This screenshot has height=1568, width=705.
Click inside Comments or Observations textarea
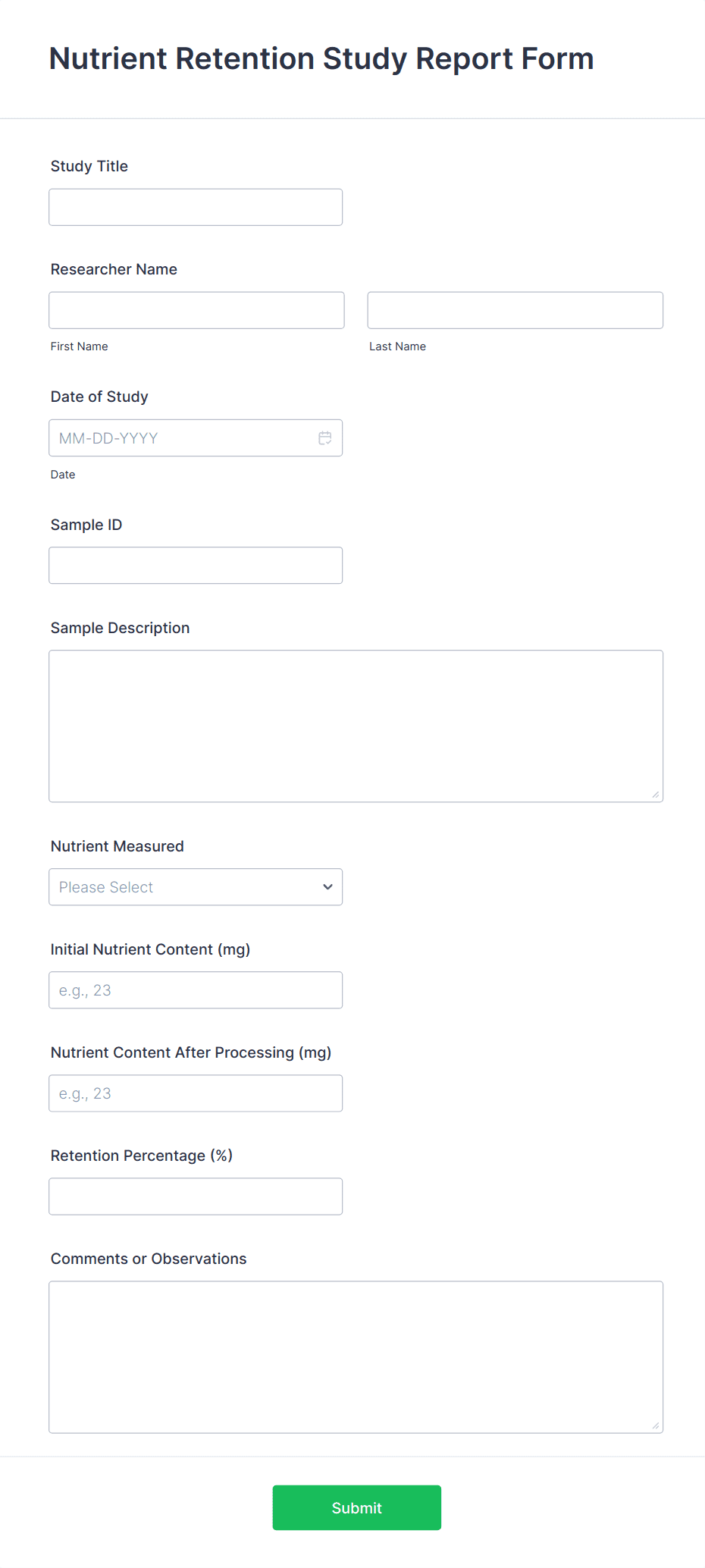click(356, 1356)
